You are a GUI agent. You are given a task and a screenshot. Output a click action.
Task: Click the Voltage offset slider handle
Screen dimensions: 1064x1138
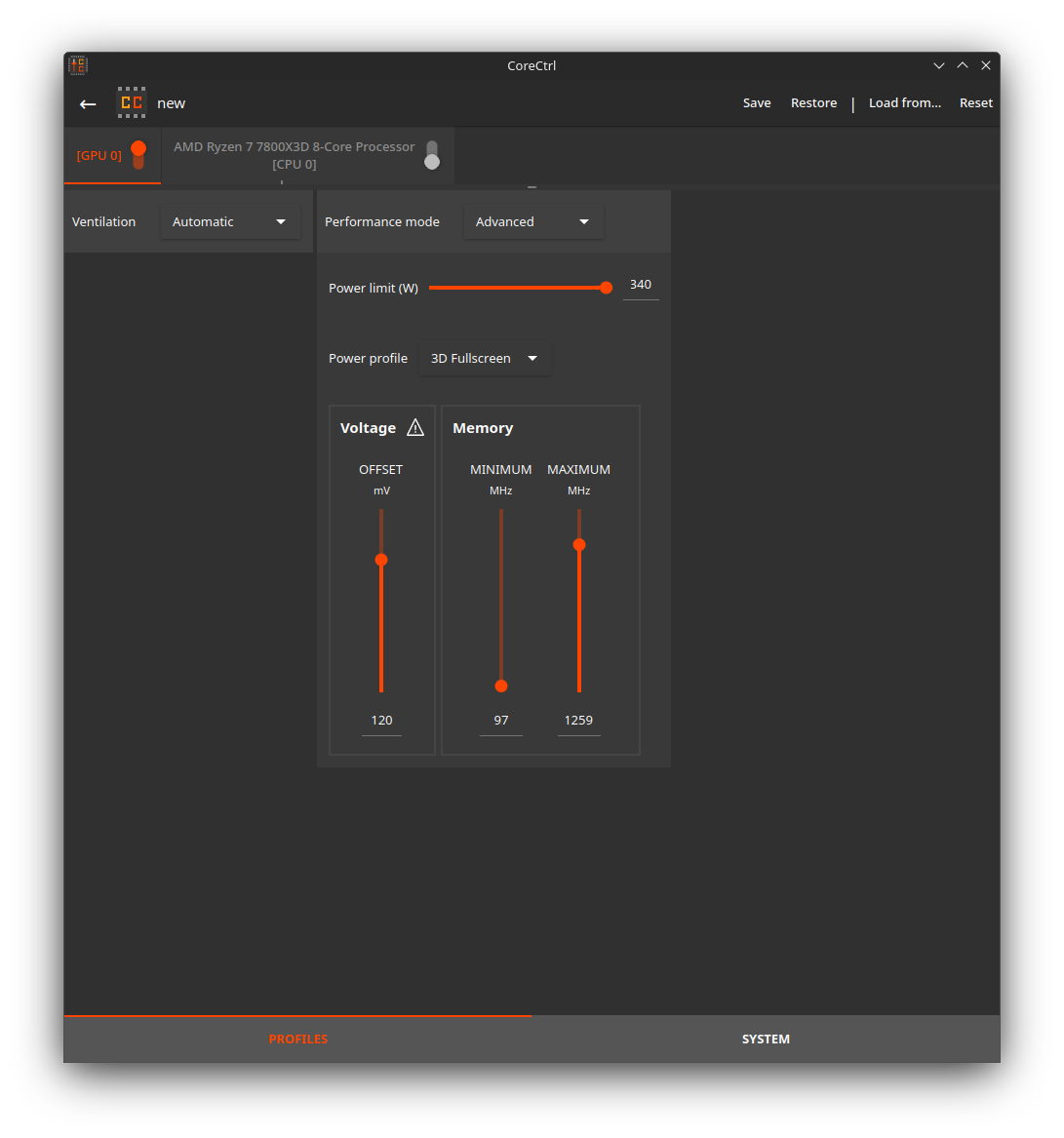pyautogui.click(x=381, y=560)
